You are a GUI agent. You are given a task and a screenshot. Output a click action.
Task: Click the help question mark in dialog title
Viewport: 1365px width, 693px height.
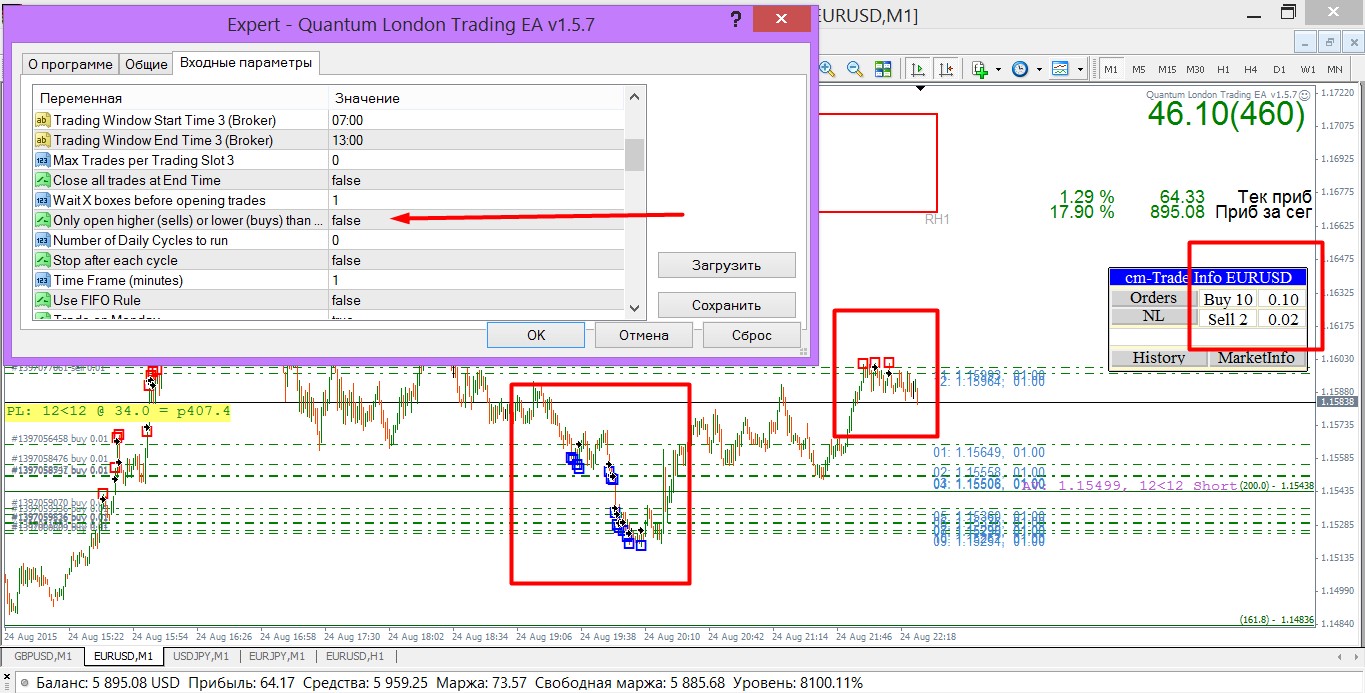tap(735, 21)
